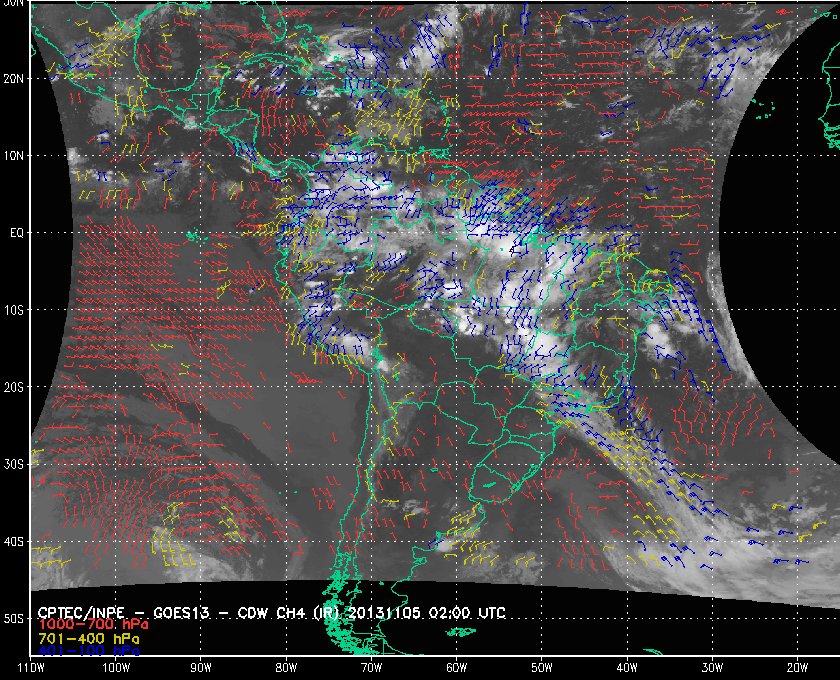Viewport: 840px width, 680px height.
Task: Select the yellow 701-400 hPa legend entry
Action: 89,639
